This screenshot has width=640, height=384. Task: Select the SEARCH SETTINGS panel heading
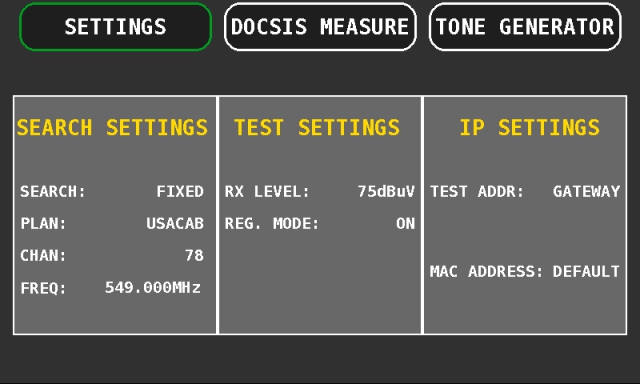tap(112, 127)
